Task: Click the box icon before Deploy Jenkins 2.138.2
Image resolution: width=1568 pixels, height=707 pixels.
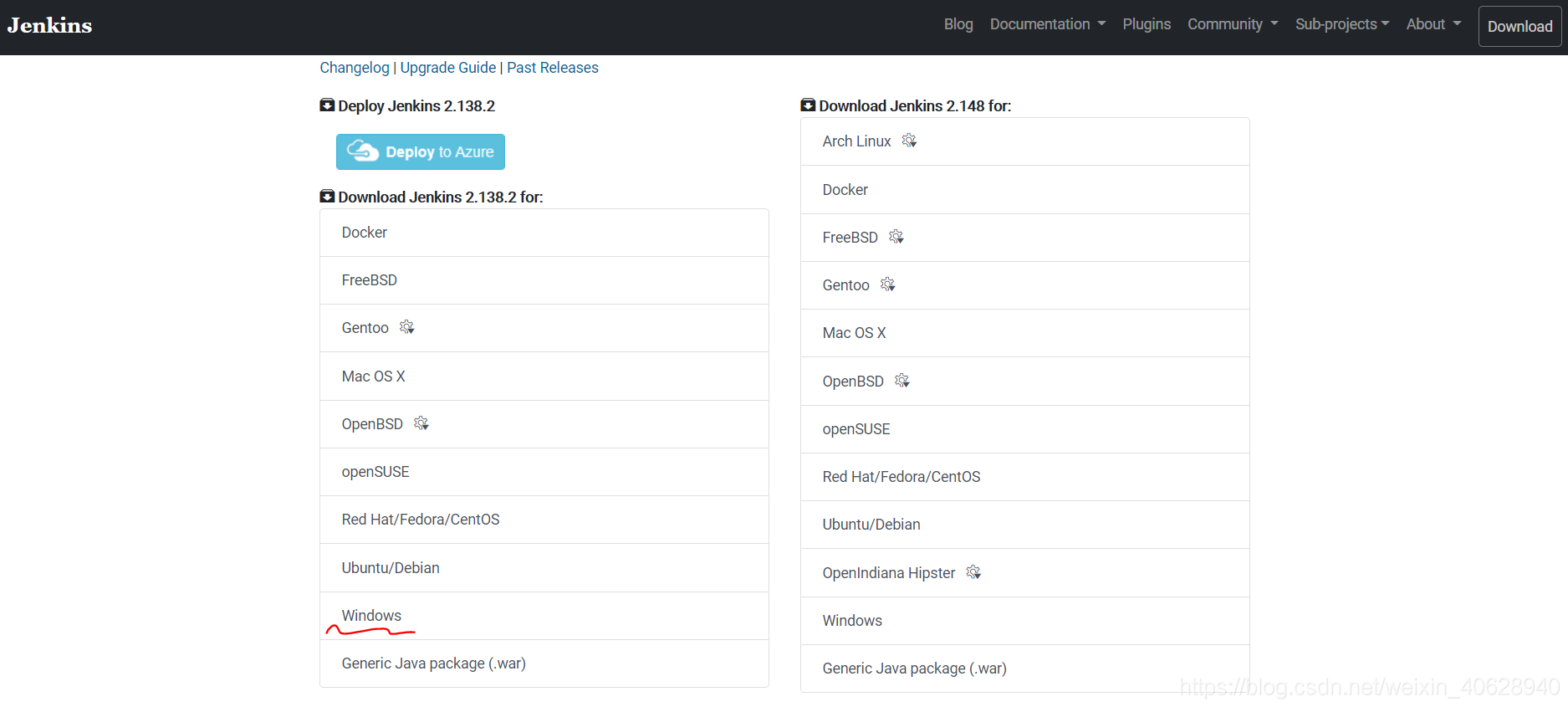Action: [x=327, y=105]
